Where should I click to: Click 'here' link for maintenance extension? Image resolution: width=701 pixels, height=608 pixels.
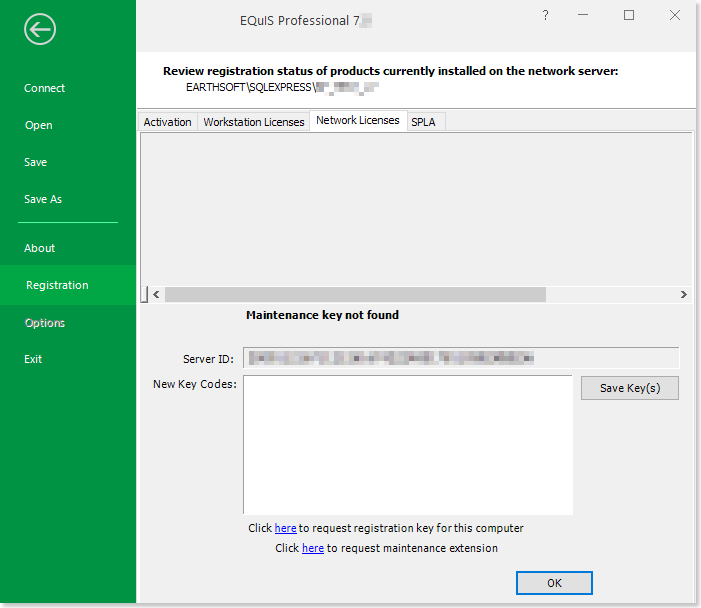[313, 548]
